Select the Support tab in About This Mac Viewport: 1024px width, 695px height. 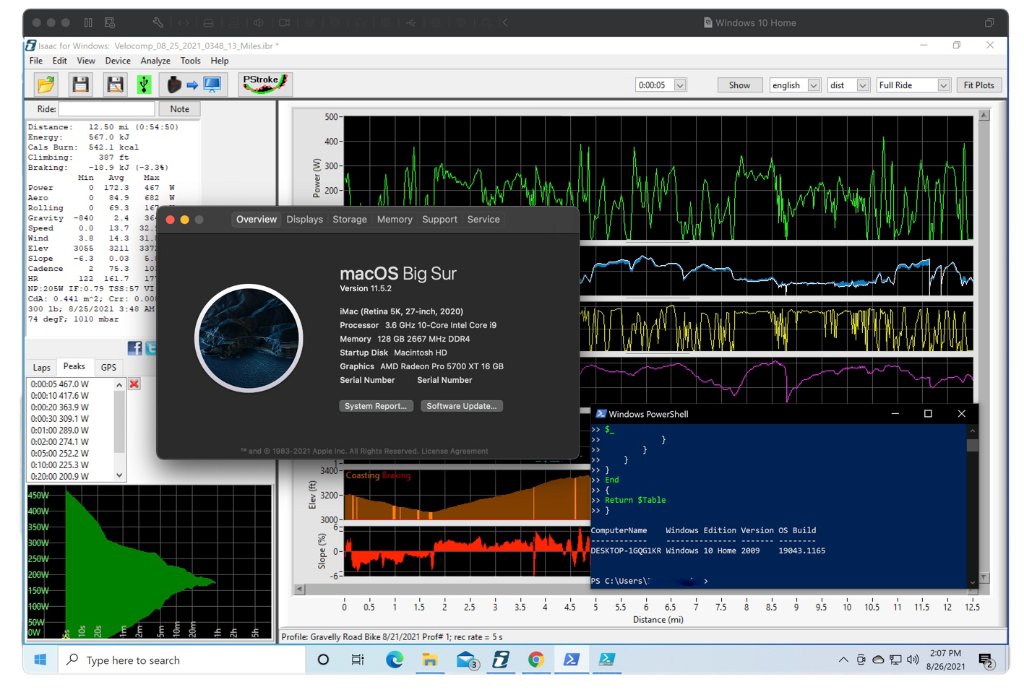click(x=440, y=219)
